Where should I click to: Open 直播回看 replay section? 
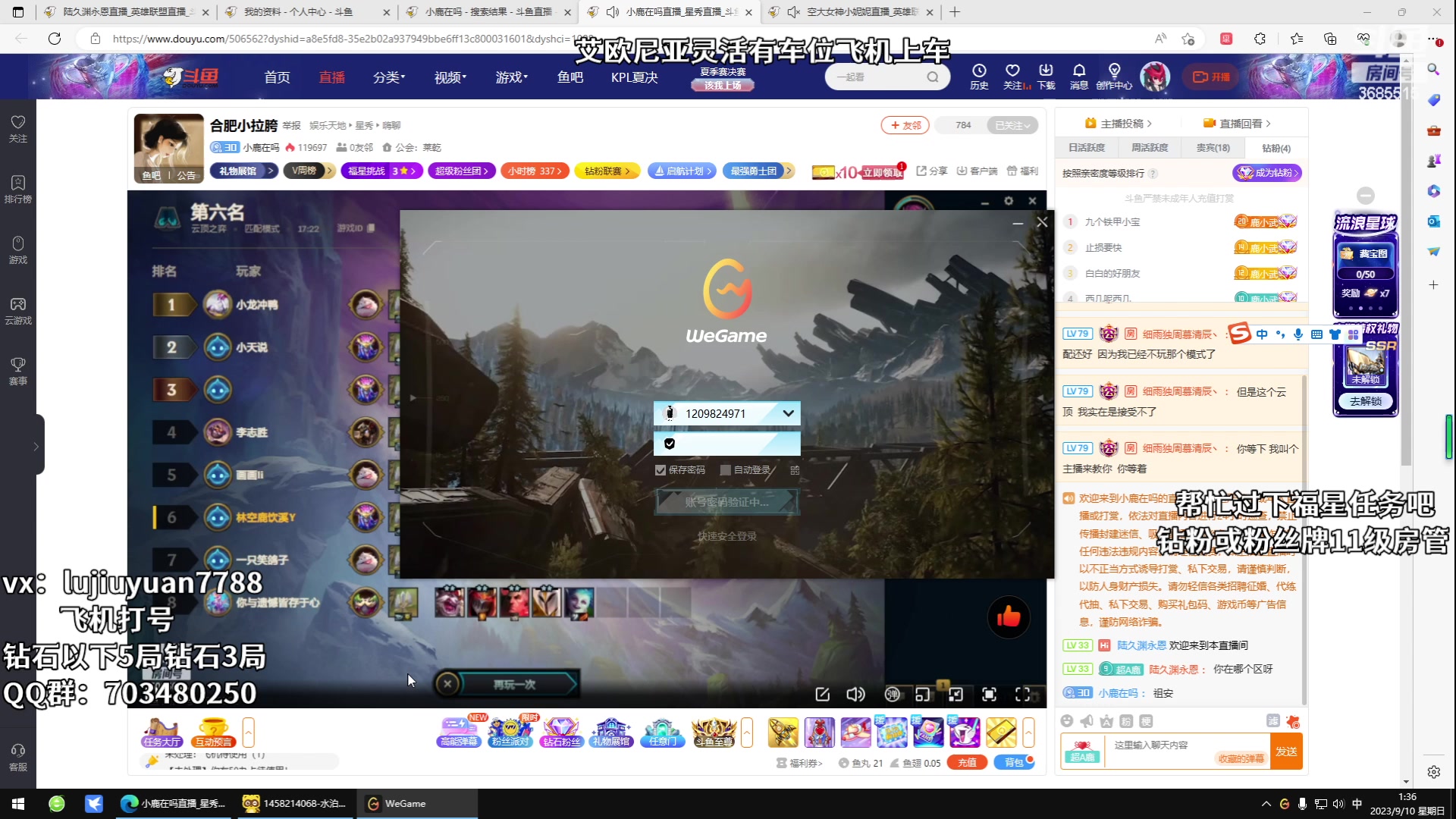click(x=1237, y=124)
